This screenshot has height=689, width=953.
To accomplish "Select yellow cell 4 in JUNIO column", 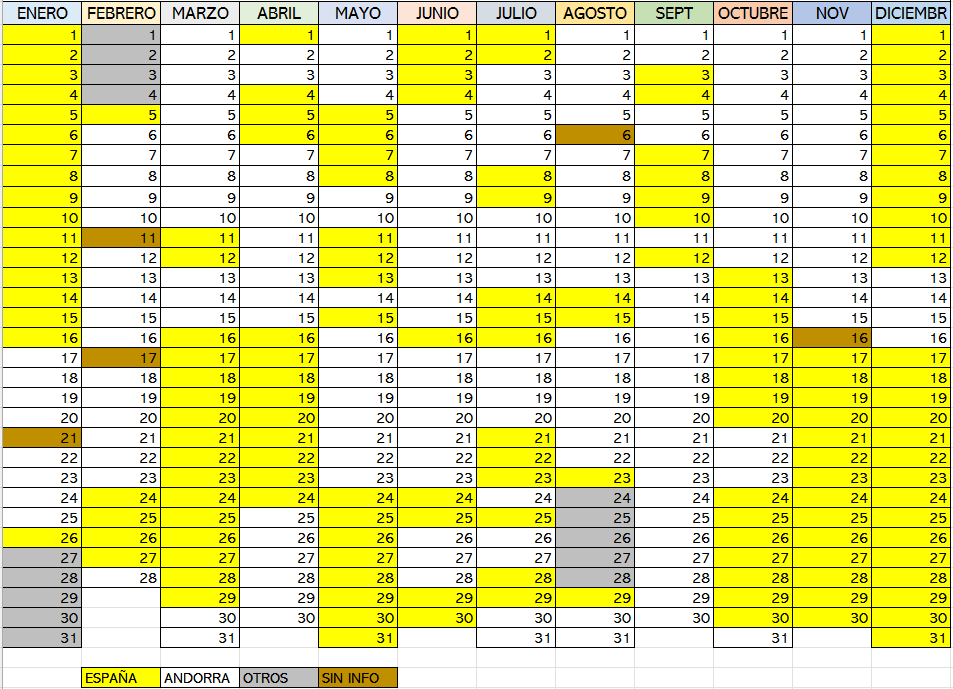I will click(x=437, y=95).
